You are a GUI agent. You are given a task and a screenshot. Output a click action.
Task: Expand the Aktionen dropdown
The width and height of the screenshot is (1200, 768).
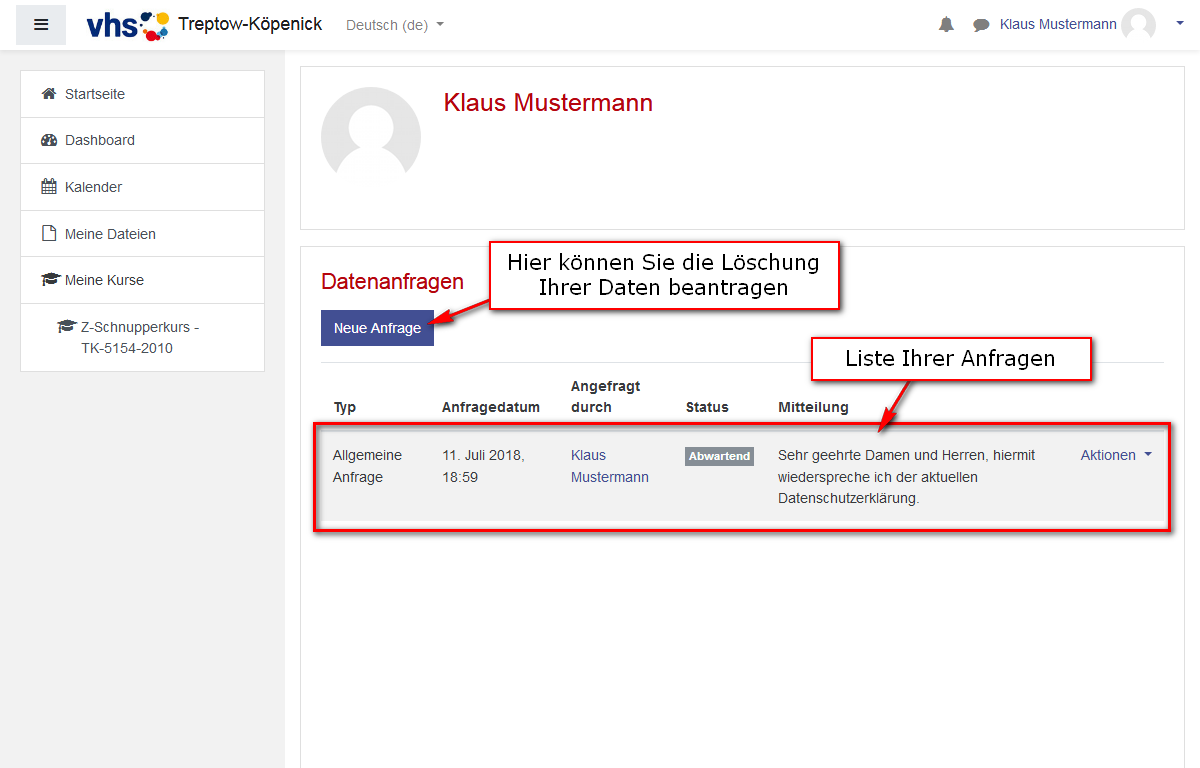[1116, 455]
